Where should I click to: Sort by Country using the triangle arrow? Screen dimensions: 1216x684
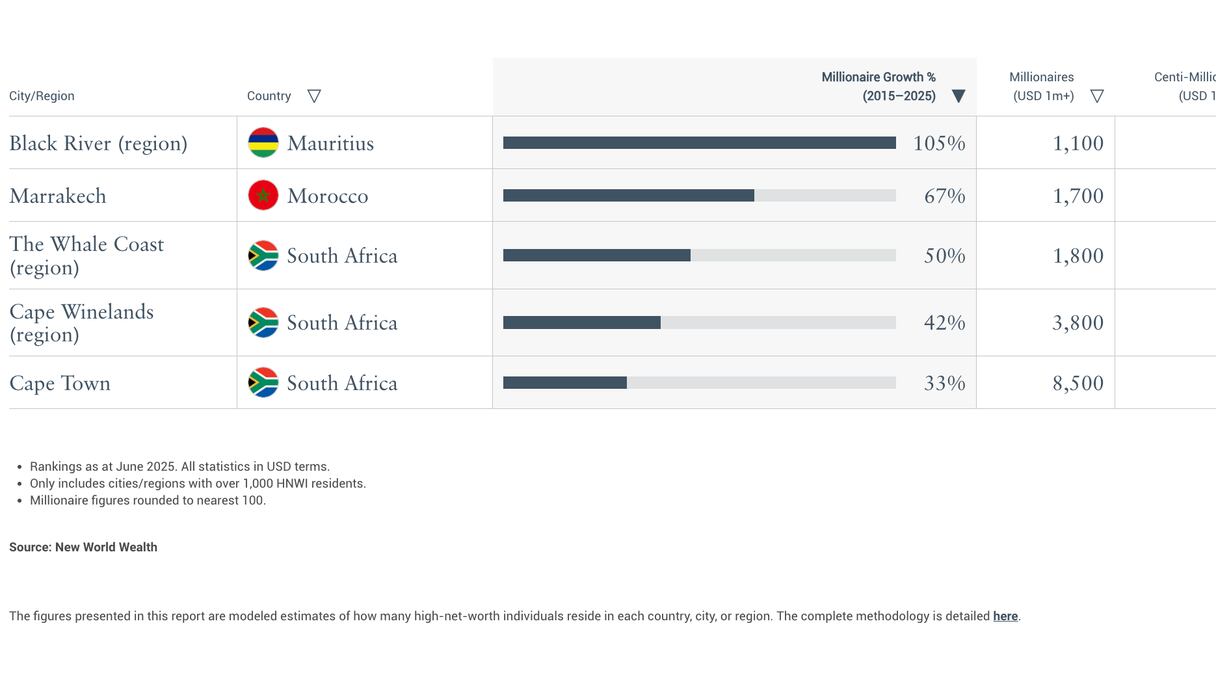coord(314,96)
